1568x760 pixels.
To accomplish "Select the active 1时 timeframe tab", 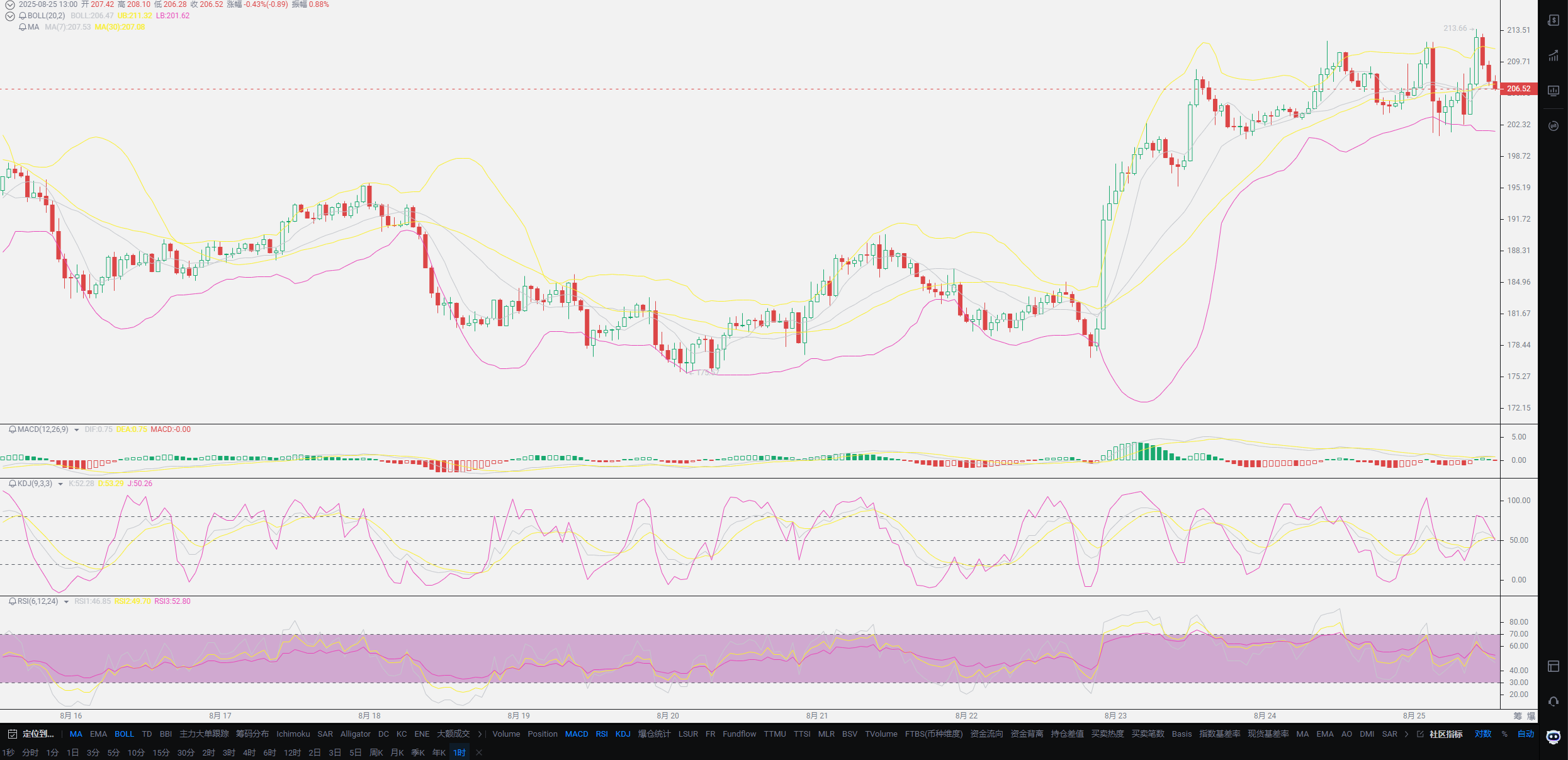I will pyautogui.click(x=460, y=752).
